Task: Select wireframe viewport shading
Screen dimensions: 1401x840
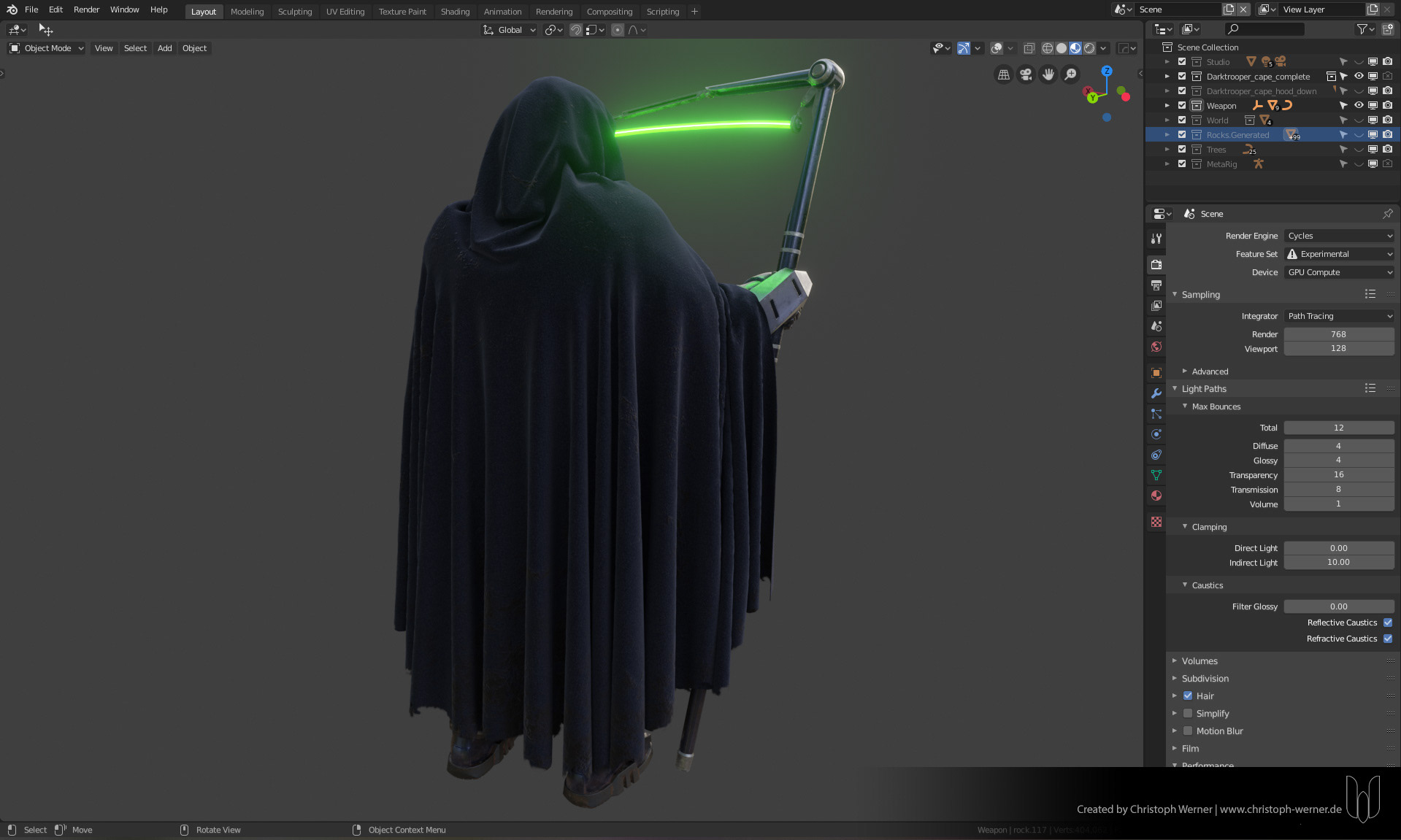Action: (1047, 48)
